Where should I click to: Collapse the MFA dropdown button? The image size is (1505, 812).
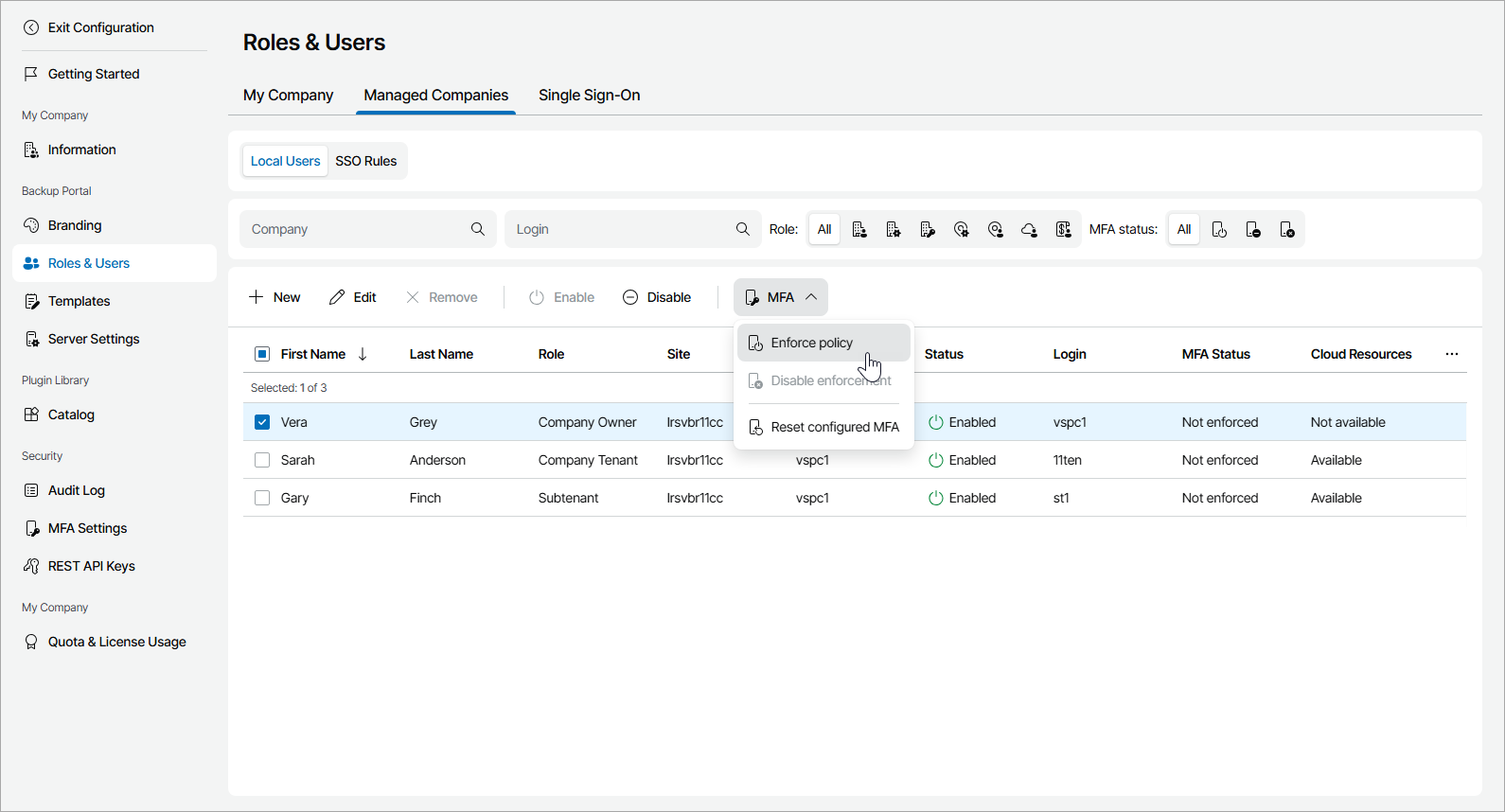[x=781, y=297]
